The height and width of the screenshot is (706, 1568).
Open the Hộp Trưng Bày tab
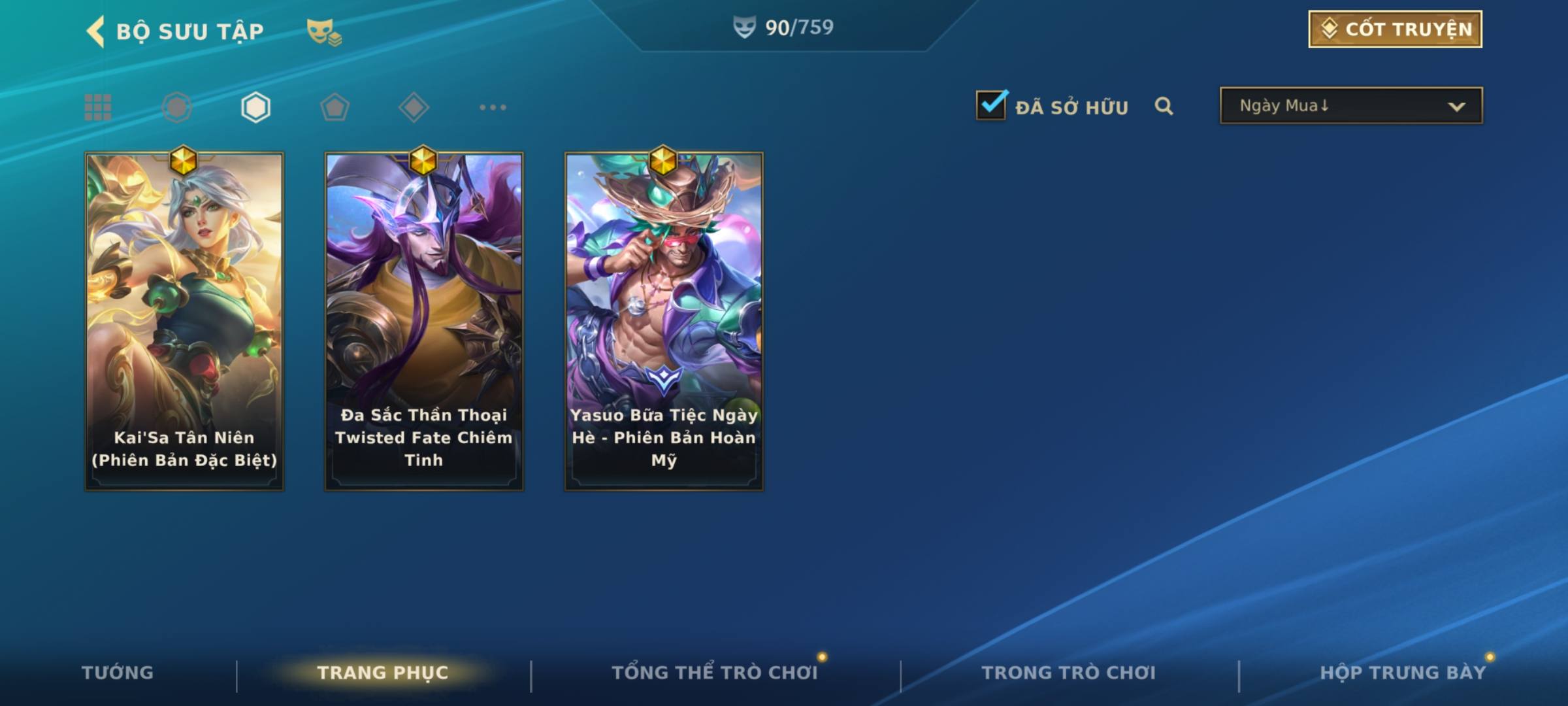click(x=1403, y=673)
